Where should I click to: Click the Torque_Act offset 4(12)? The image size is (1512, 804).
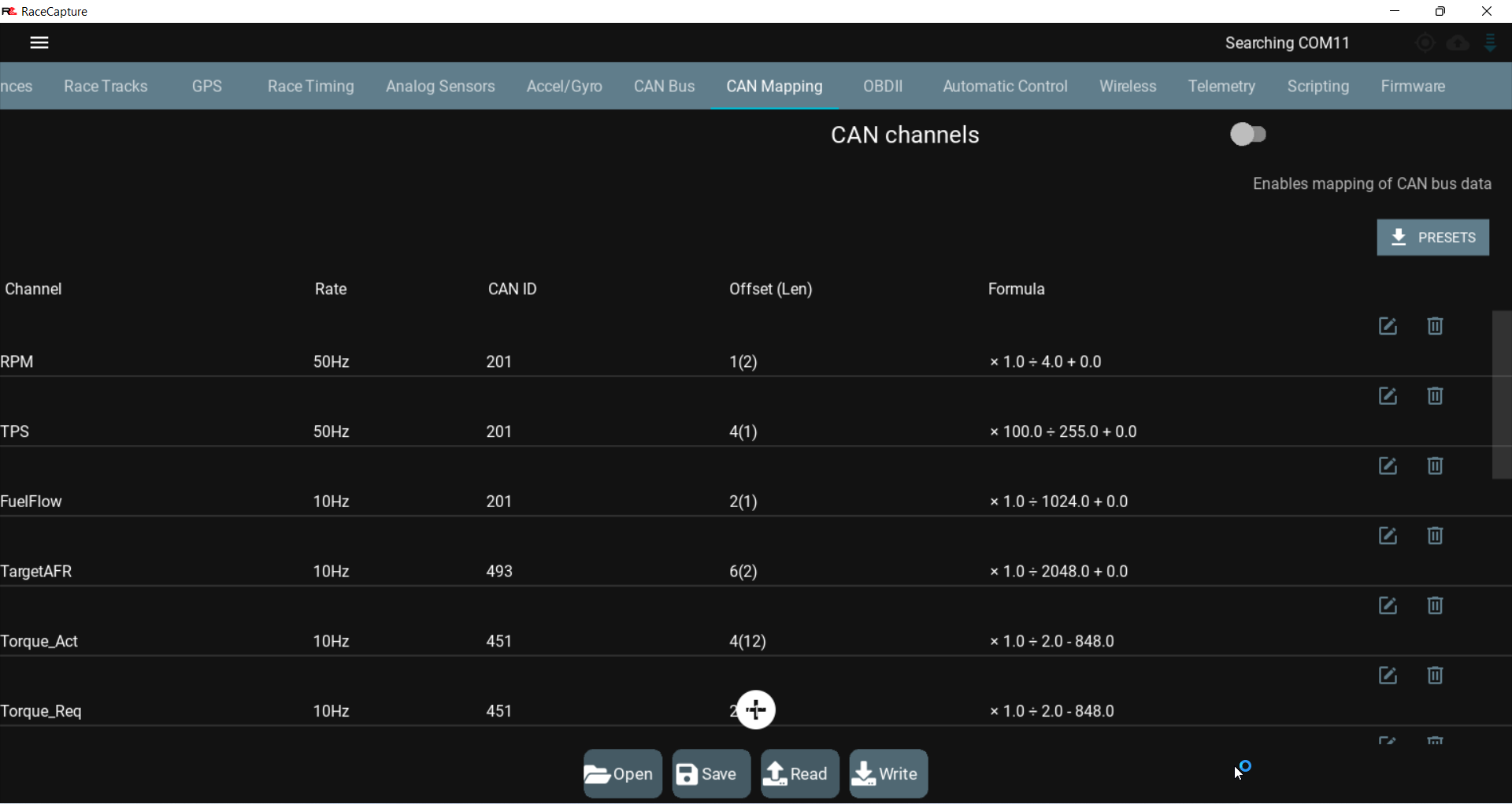[x=748, y=642]
